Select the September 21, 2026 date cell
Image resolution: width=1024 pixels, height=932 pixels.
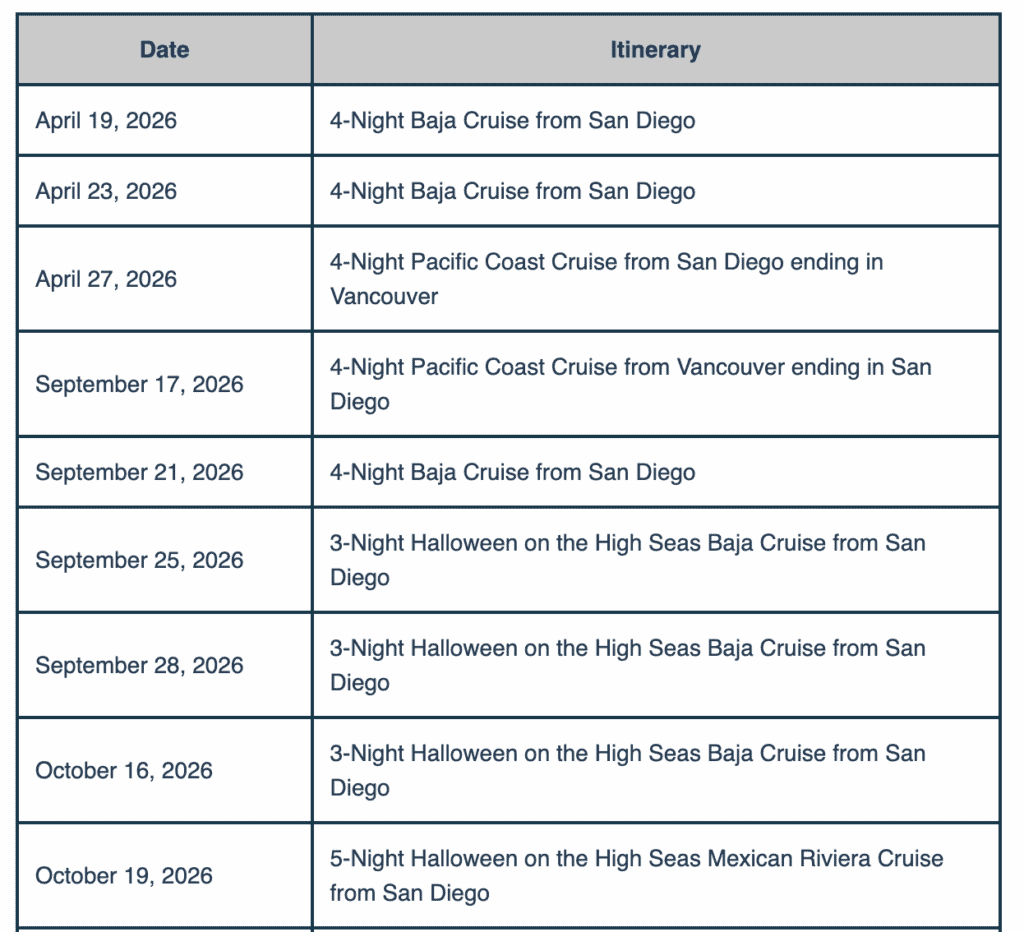click(139, 472)
